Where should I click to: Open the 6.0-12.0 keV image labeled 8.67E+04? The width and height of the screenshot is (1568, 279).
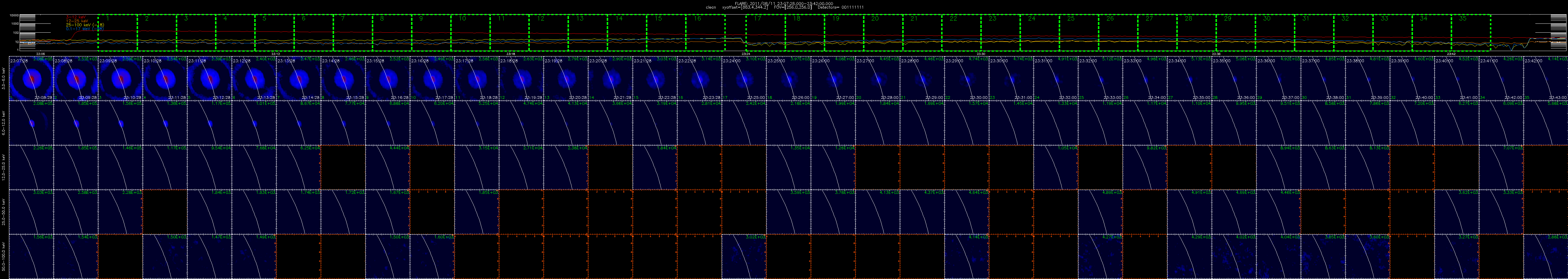pyautogui.click(x=298, y=123)
